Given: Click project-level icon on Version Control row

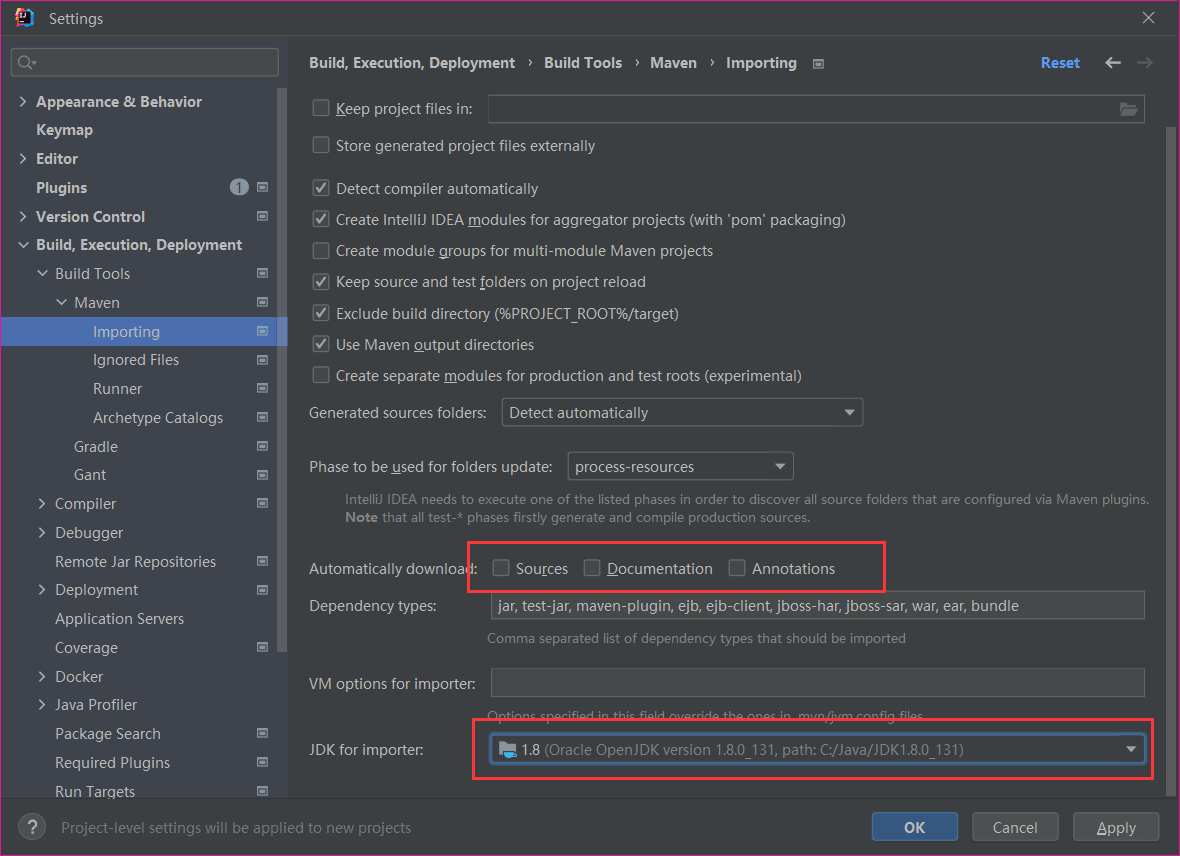Looking at the screenshot, I should click(x=262, y=217).
